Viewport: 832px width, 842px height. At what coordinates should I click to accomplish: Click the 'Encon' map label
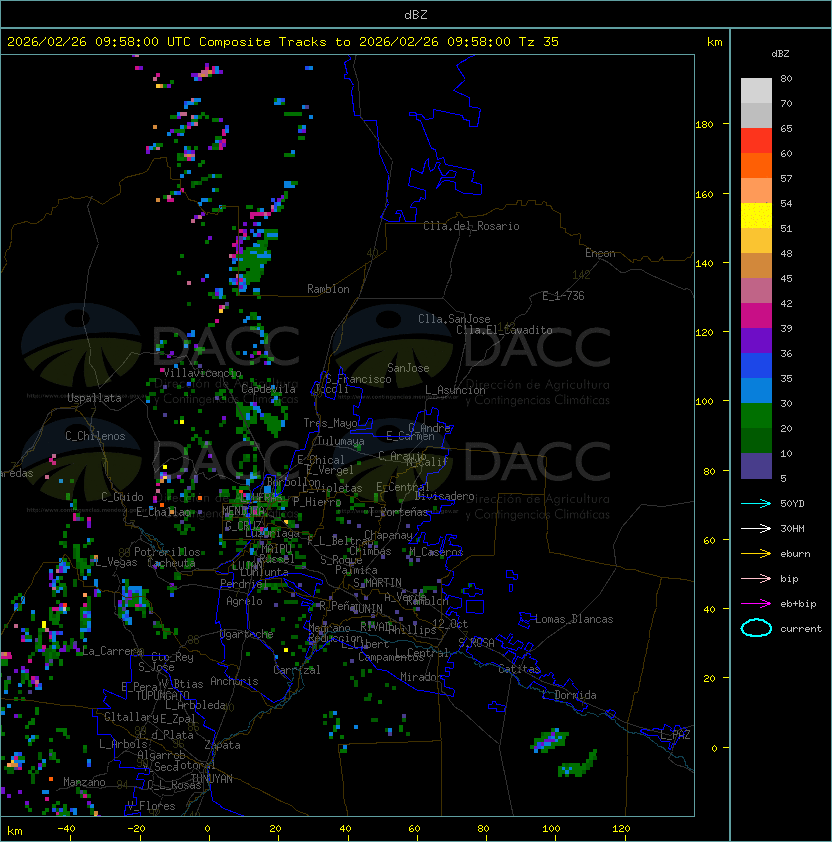point(600,253)
